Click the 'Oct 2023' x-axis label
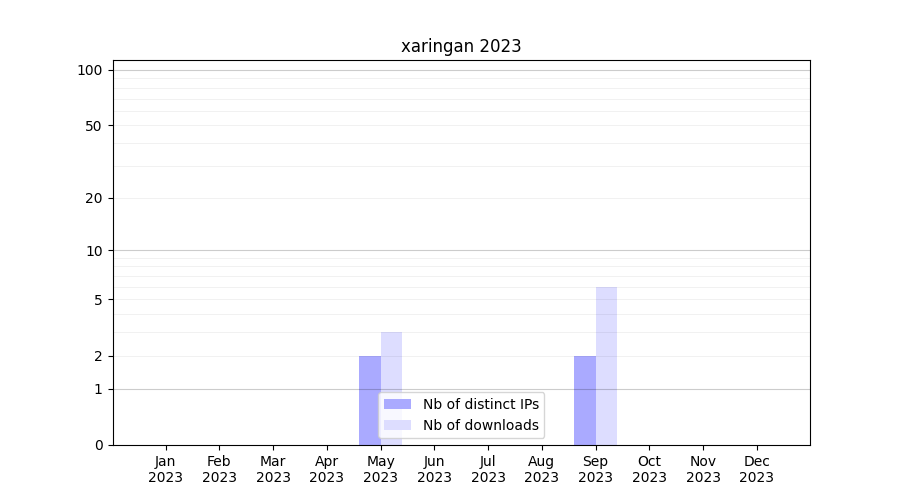 pyautogui.click(x=649, y=469)
